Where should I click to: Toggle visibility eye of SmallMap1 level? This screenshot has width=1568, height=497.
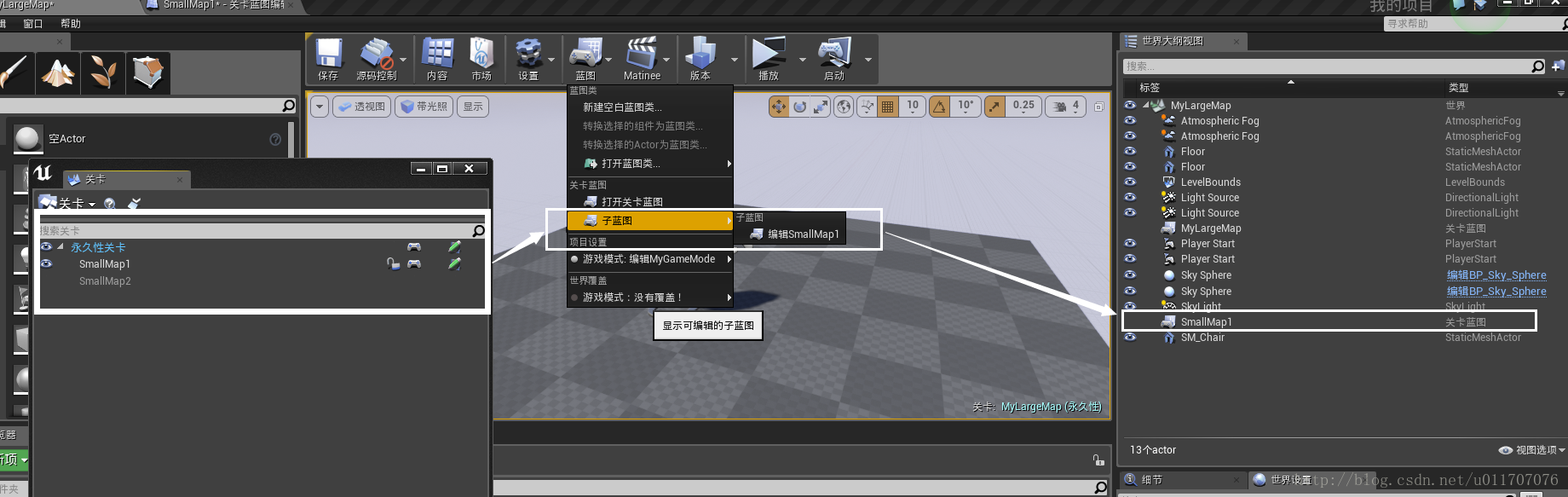click(46, 264)
